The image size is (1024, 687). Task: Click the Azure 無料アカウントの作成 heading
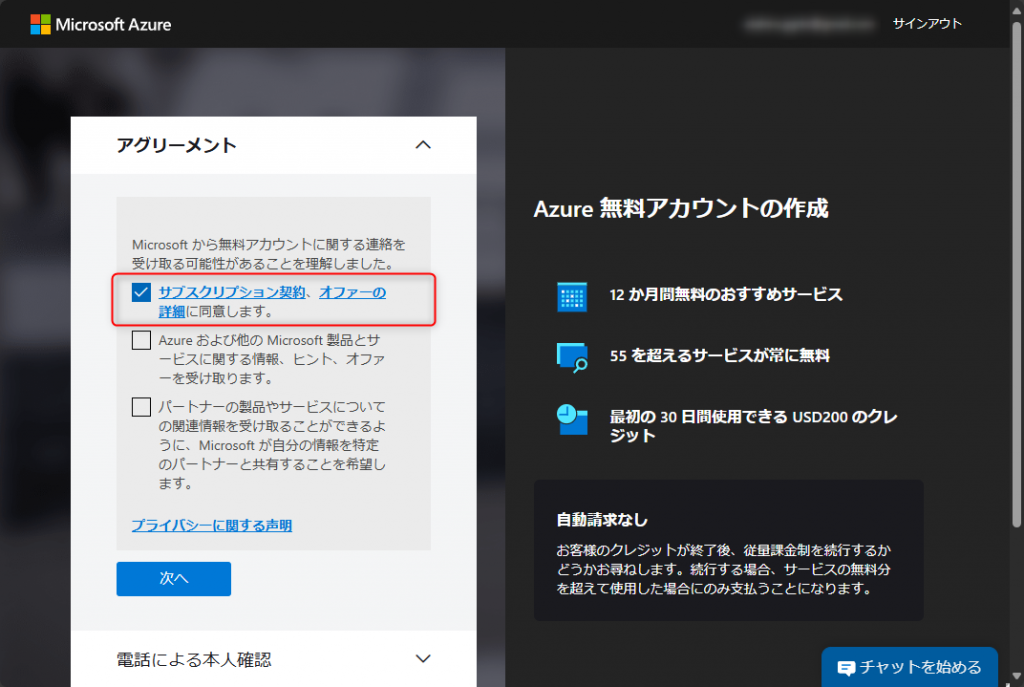coord(681,208)
